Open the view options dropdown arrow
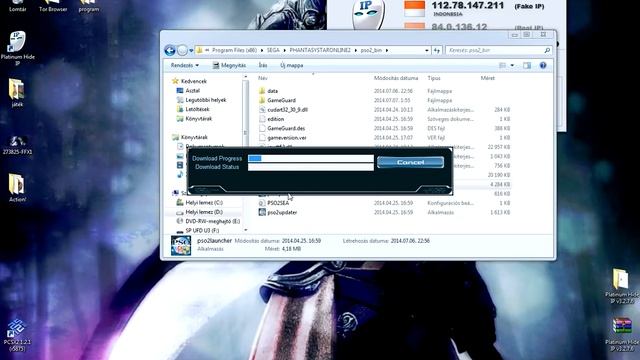 (512, 65)
